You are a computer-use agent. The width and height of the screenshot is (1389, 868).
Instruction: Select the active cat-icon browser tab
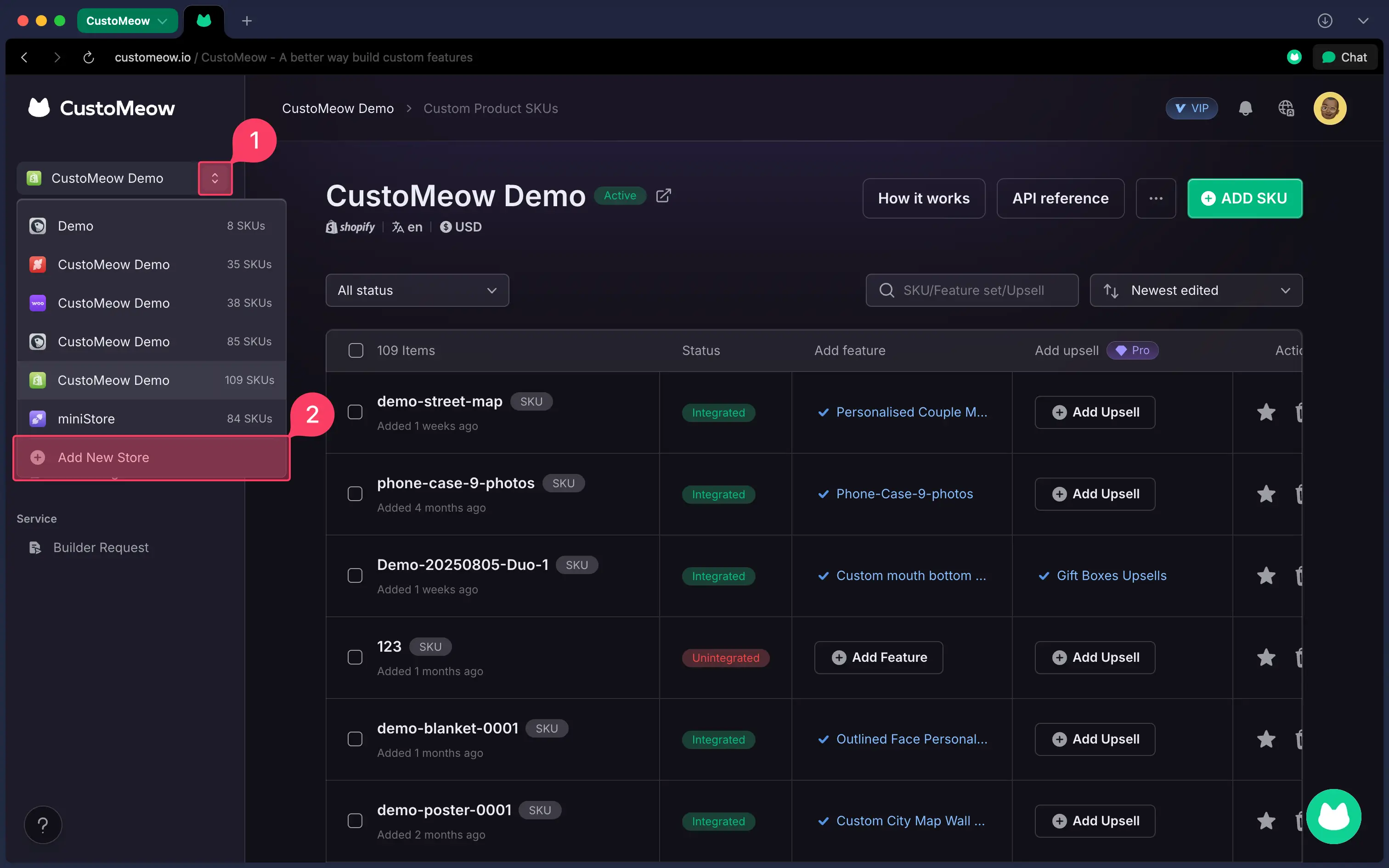click(x=204, y=21)
